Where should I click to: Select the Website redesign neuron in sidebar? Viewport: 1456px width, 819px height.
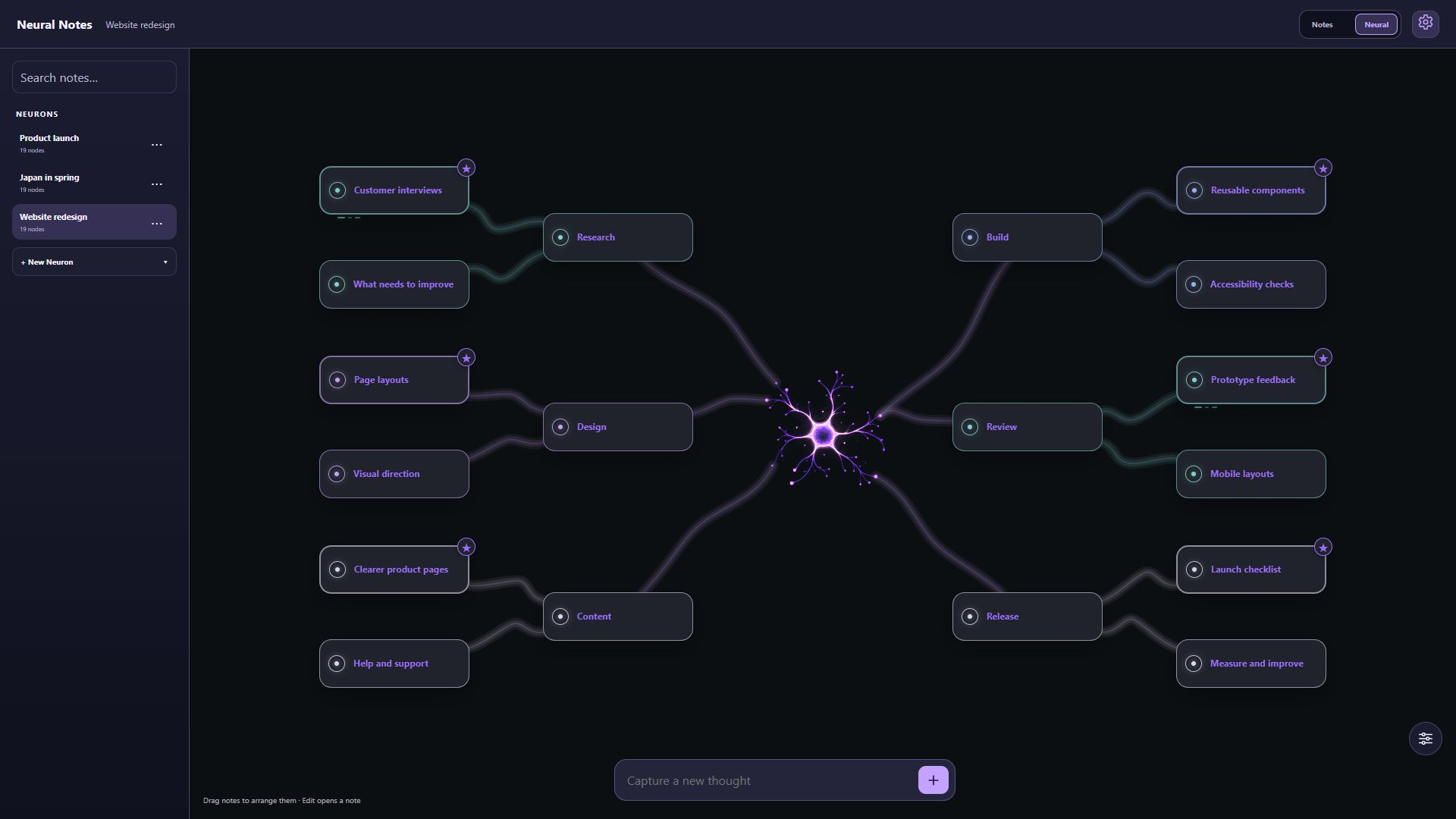tap(94, 222)
